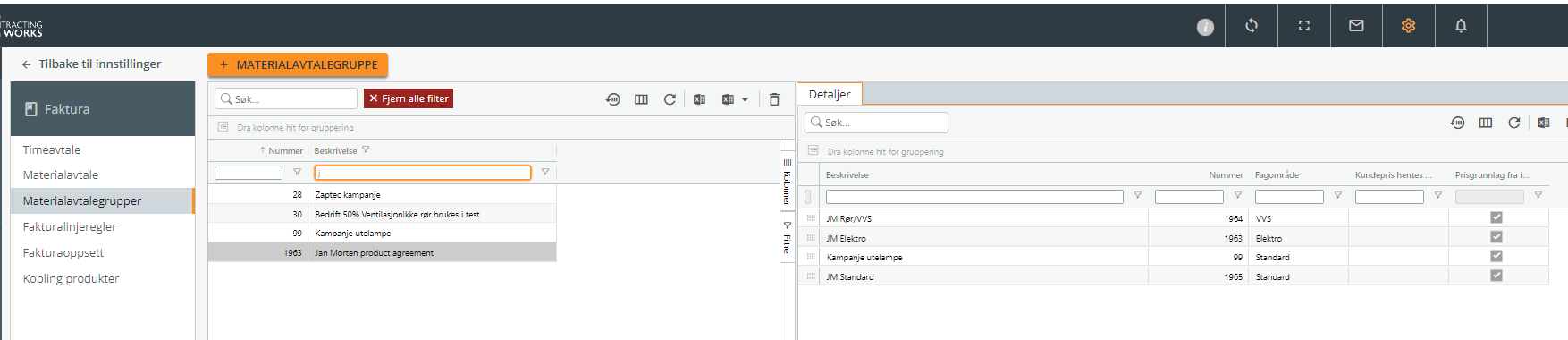Refresh the left grid list
The image size is (1568, 340).
click(x=670, y=99)
